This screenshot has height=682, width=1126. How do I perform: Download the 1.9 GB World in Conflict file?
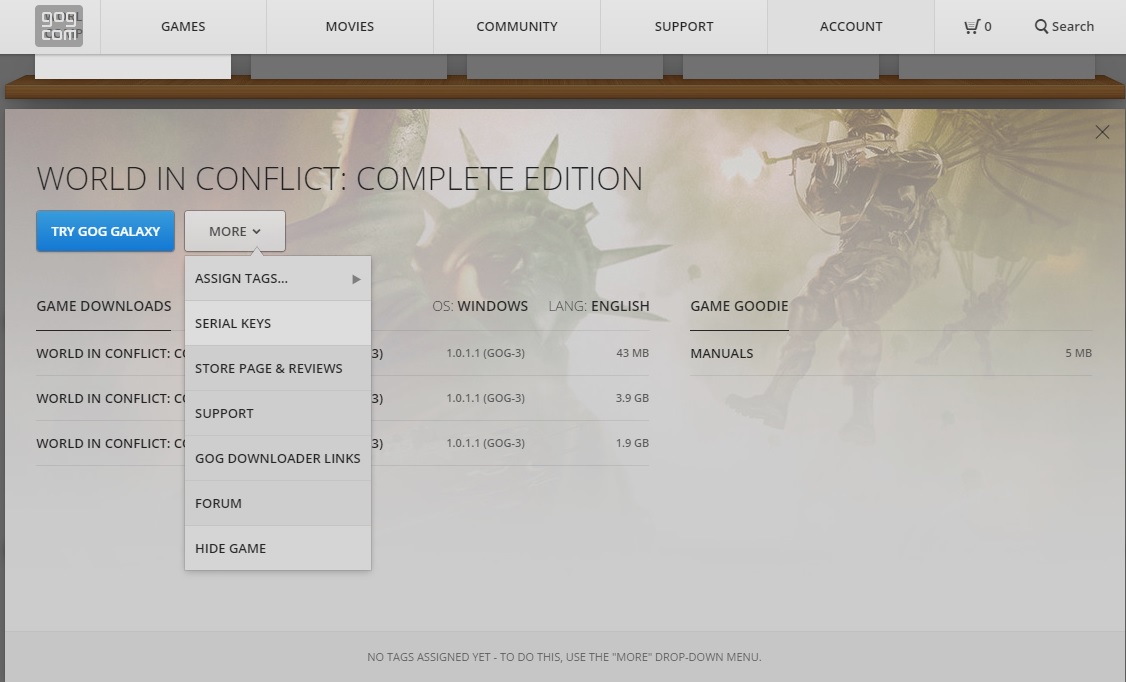343,443
